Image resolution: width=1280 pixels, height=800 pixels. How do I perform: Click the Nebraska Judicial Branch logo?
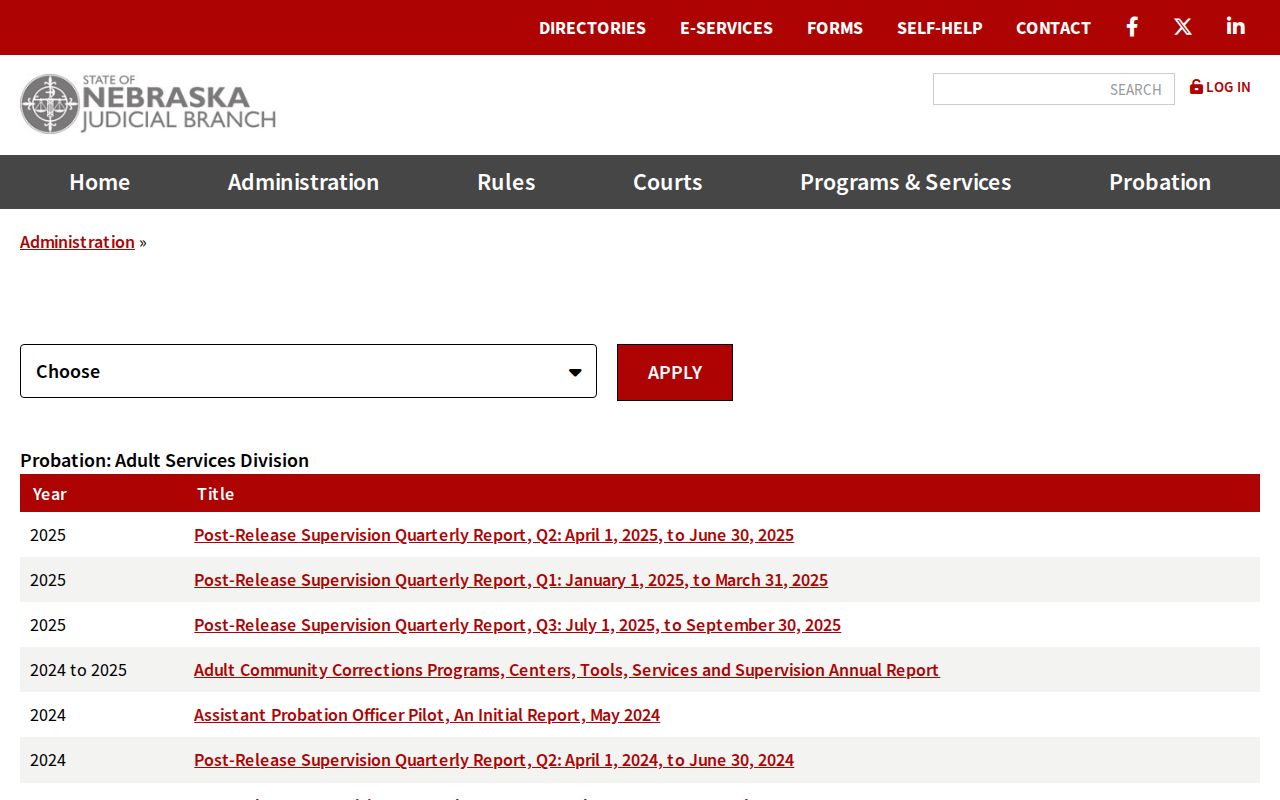point(148,104)
